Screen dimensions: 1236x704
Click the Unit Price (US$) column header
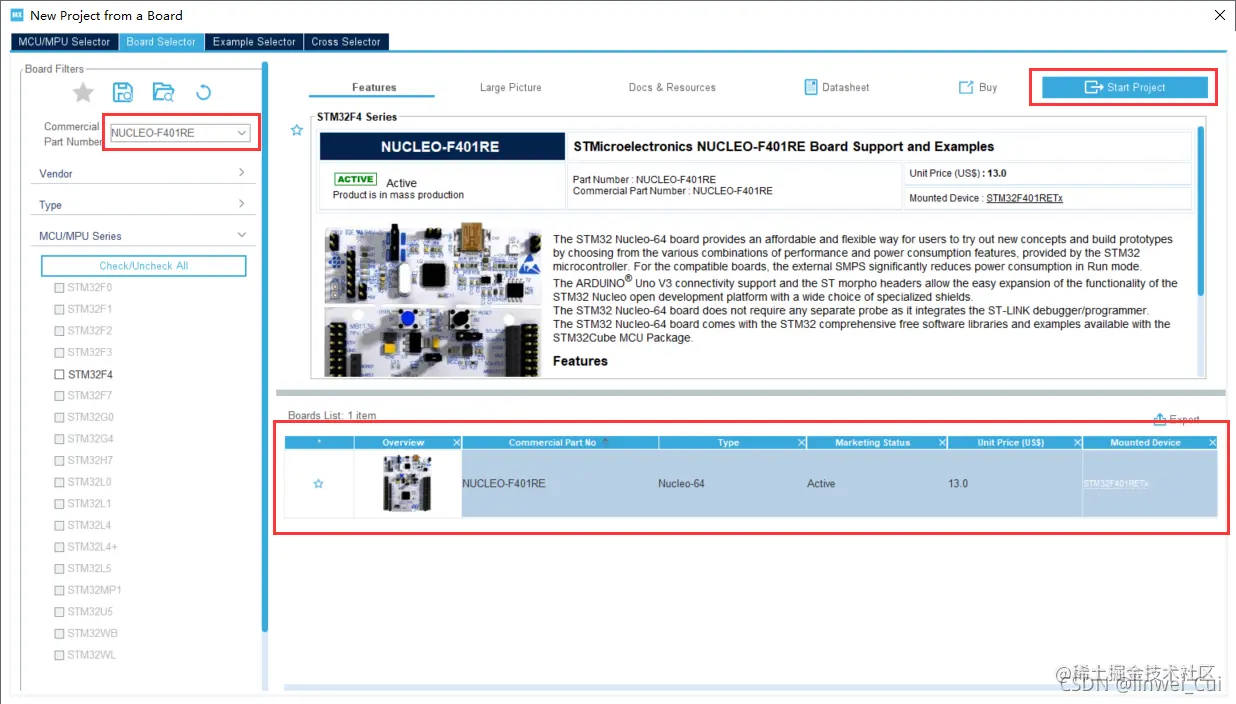point(1015,442)
